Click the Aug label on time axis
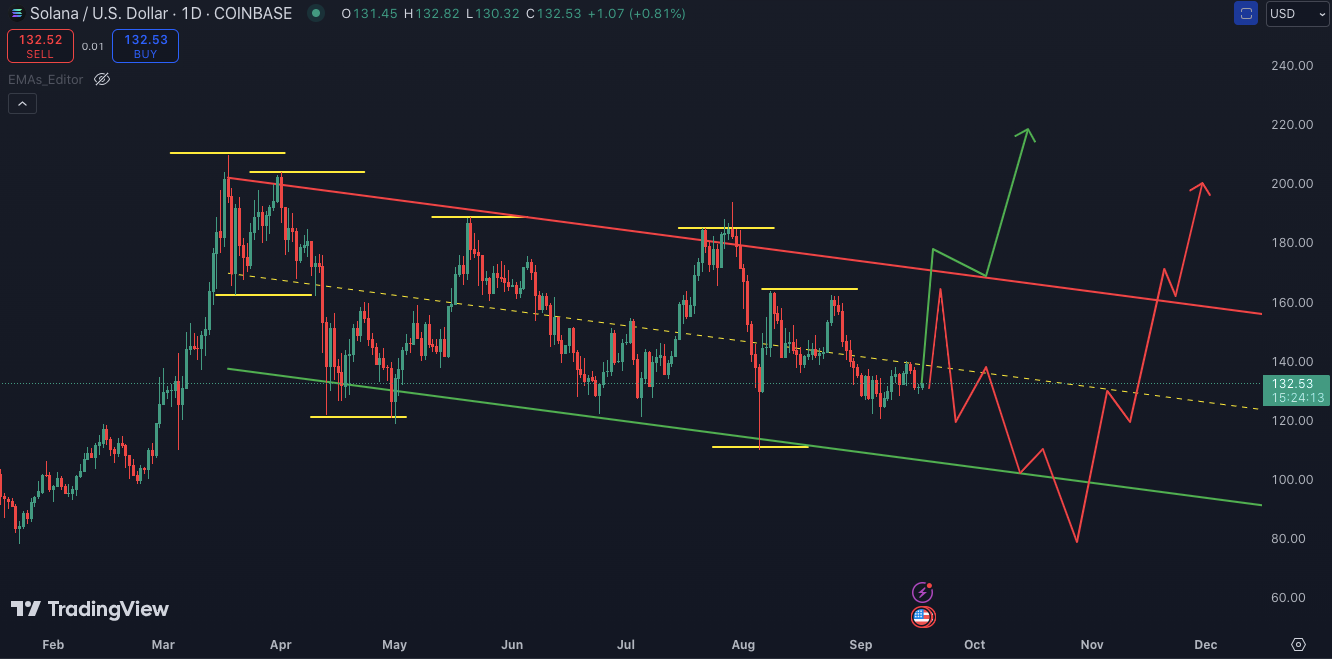The height and width of the screenshot is (659, 1332). click(x=743, y=644)
